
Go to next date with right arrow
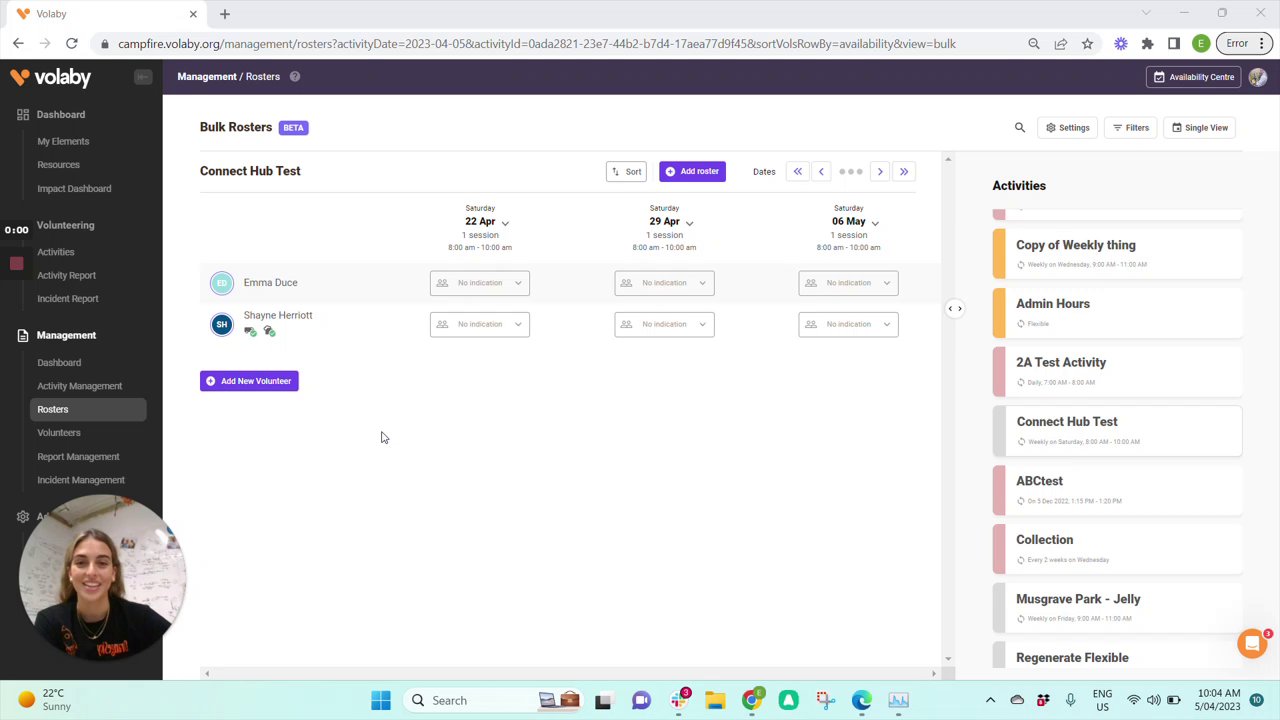[880, 171]
